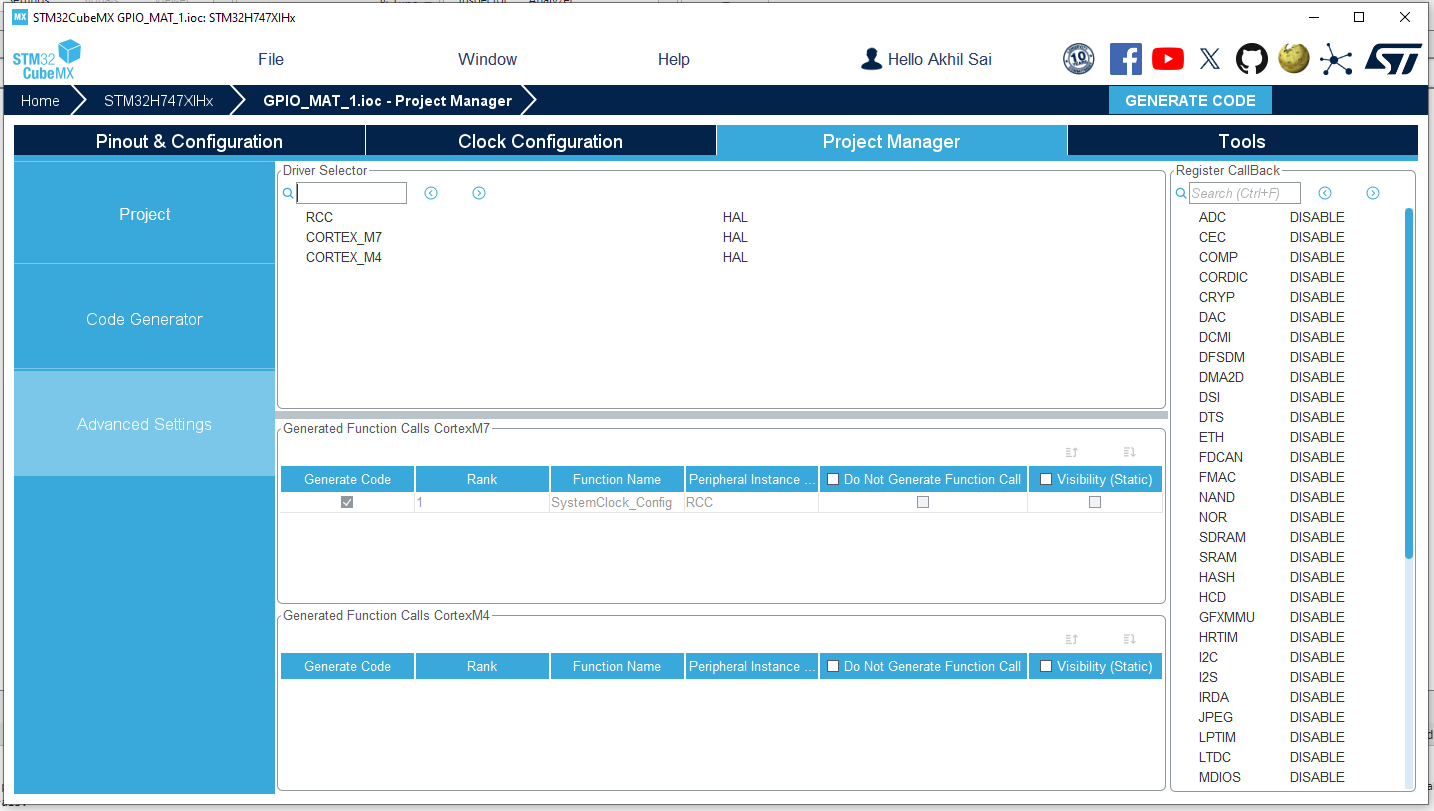Click the GENERATE CODE button
The image size is (1434, 811).
(x=1190, y=100)
